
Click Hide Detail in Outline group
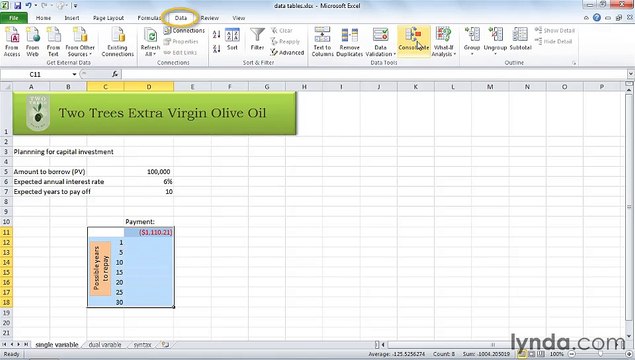coord(553,41)
